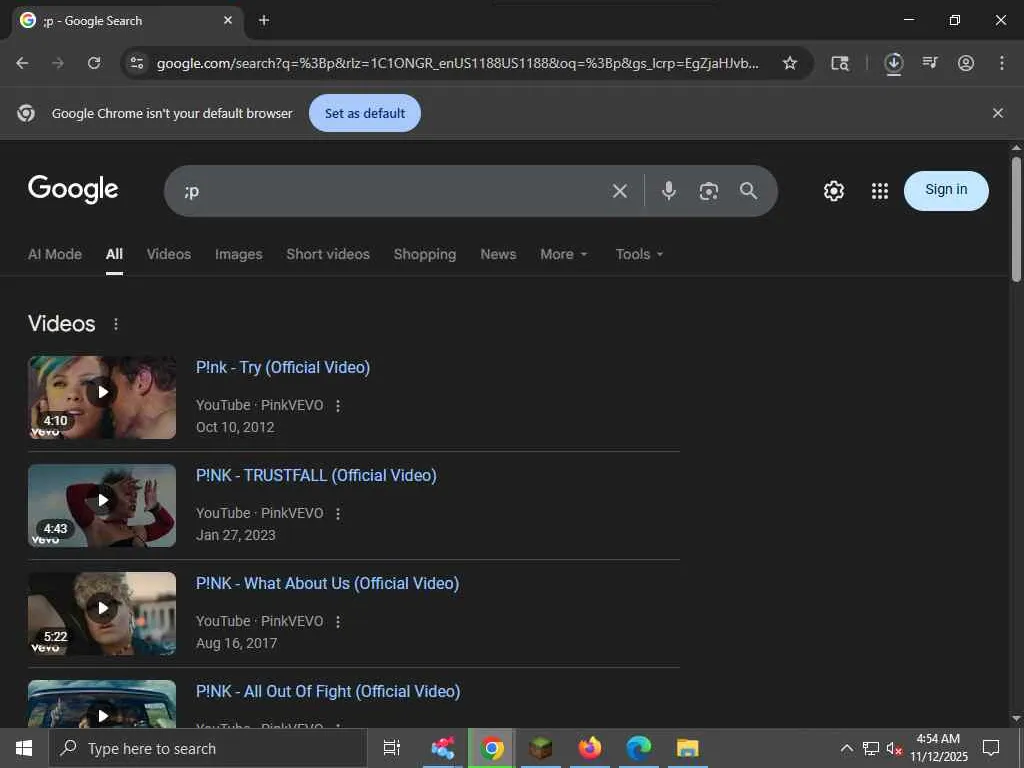The width and height of the screenshot is (1024, 768).
Task: Show hidden system tray icons
Action: (x=846, y=748)
